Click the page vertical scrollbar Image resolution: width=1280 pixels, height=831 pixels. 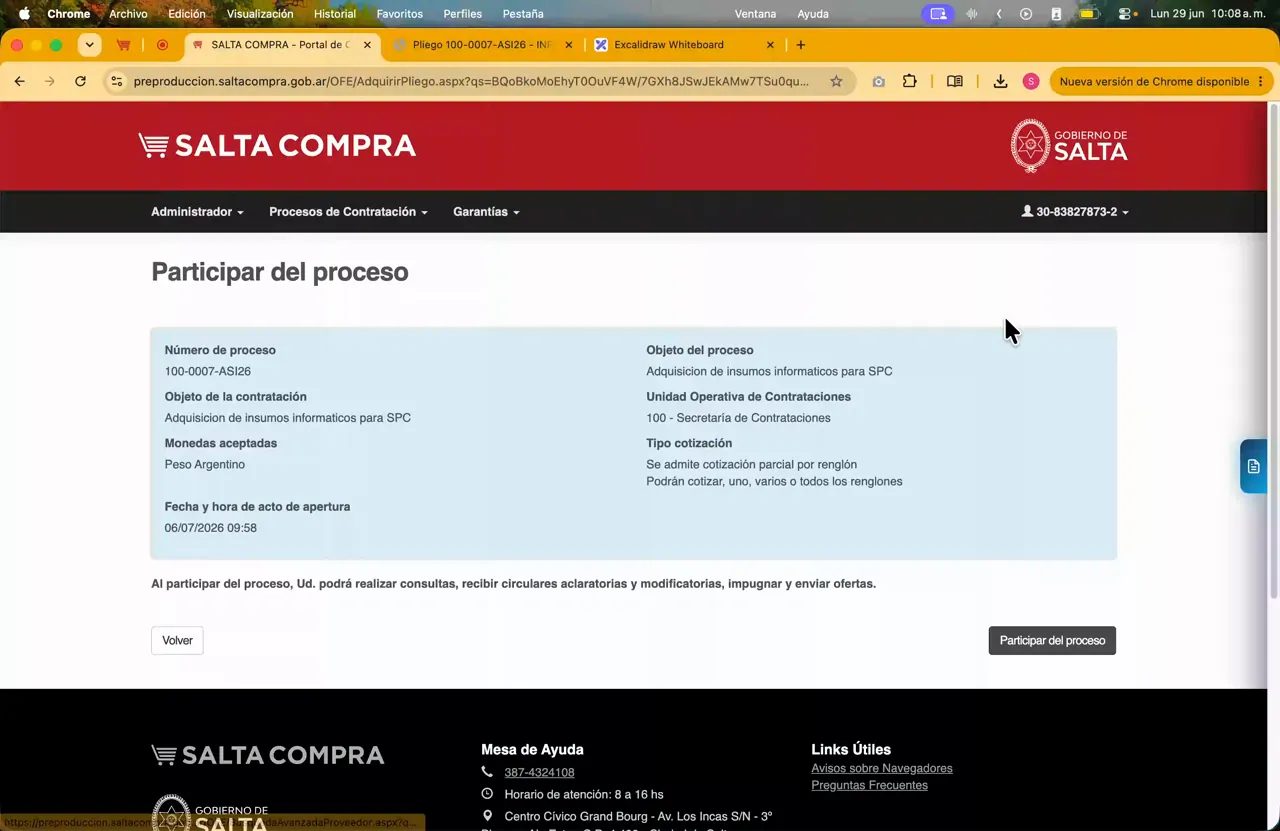tap(1273, 350)
